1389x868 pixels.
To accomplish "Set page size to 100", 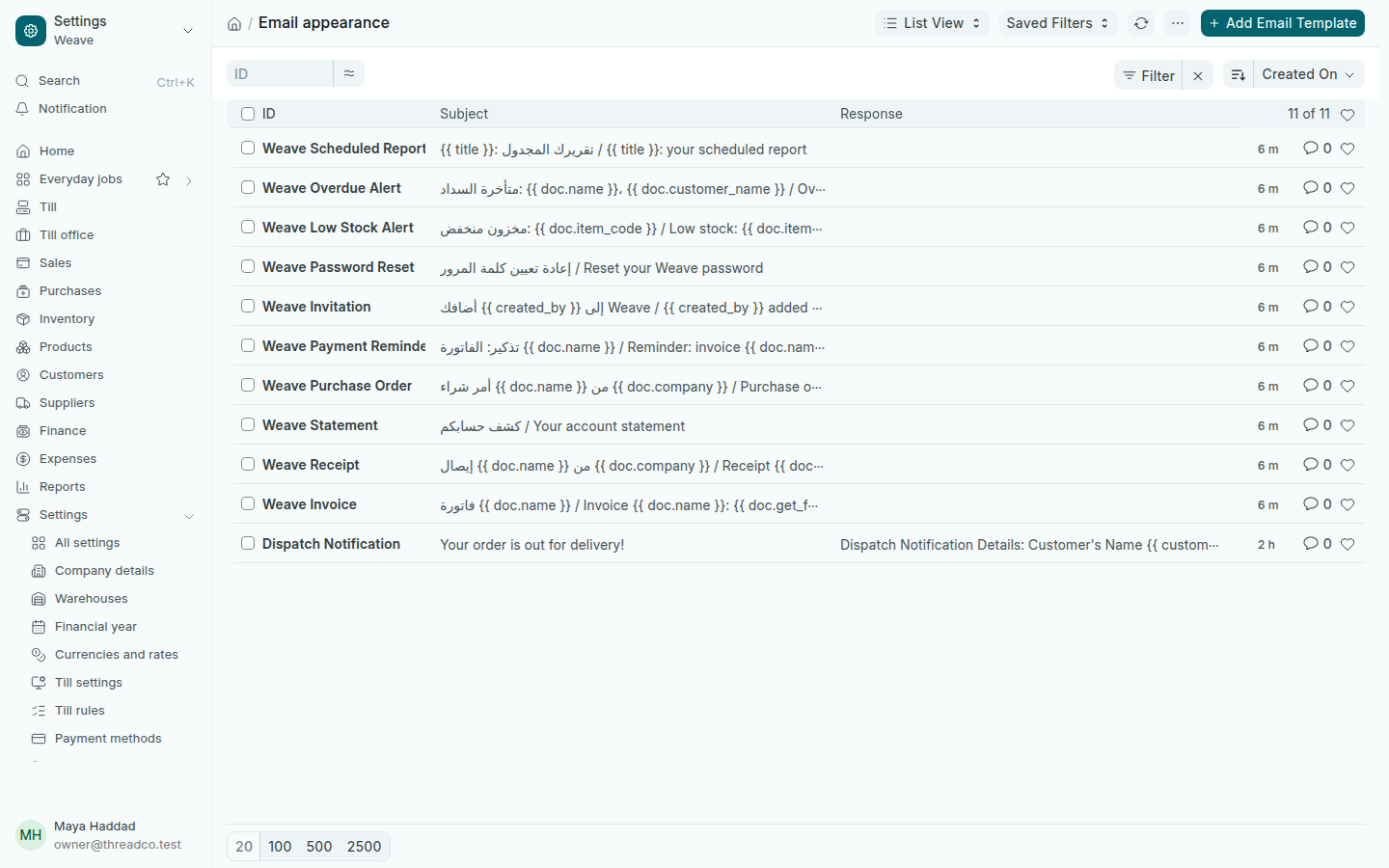I will 280,847.
